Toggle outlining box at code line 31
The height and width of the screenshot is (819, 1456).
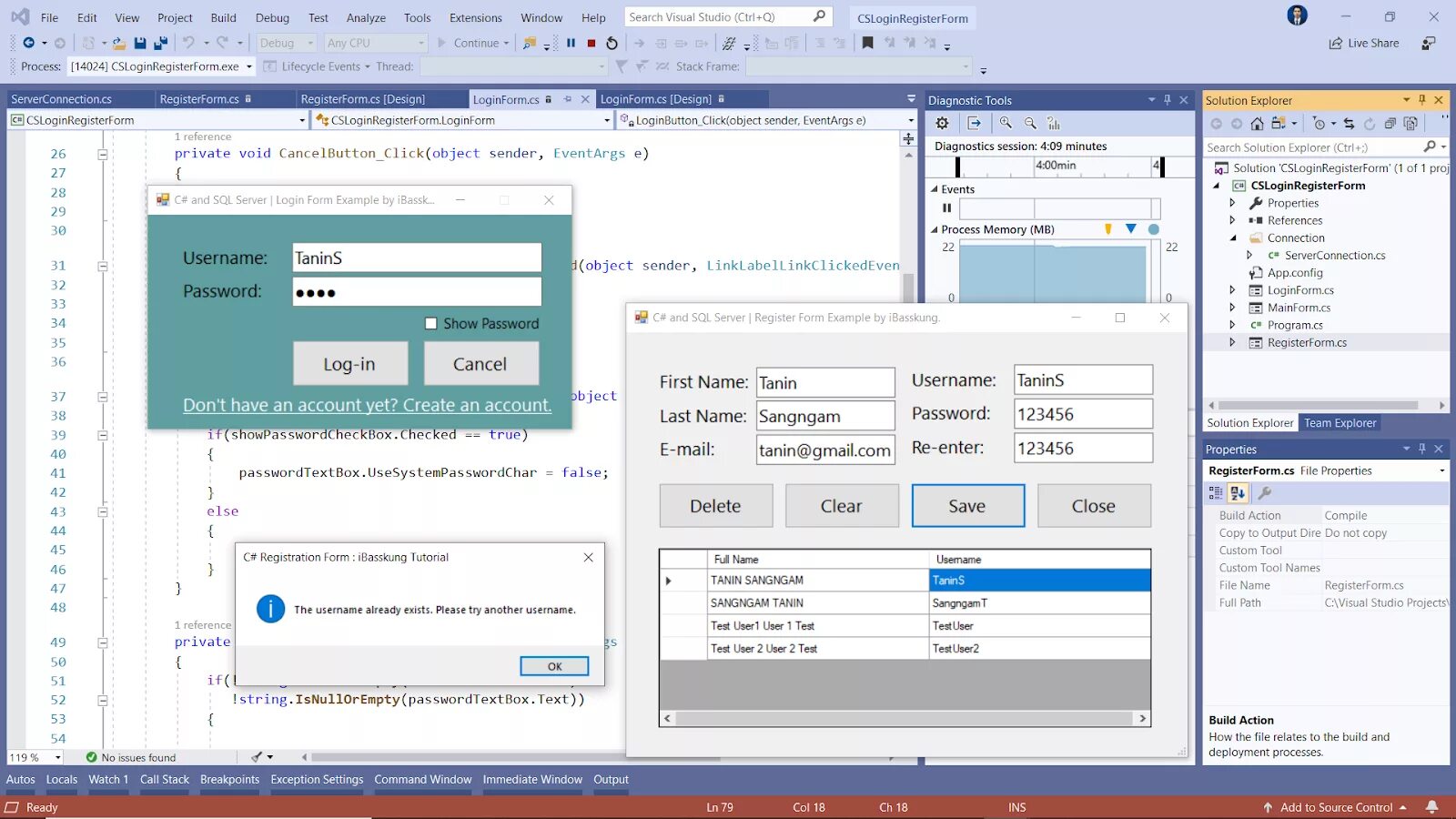[103, 267]
